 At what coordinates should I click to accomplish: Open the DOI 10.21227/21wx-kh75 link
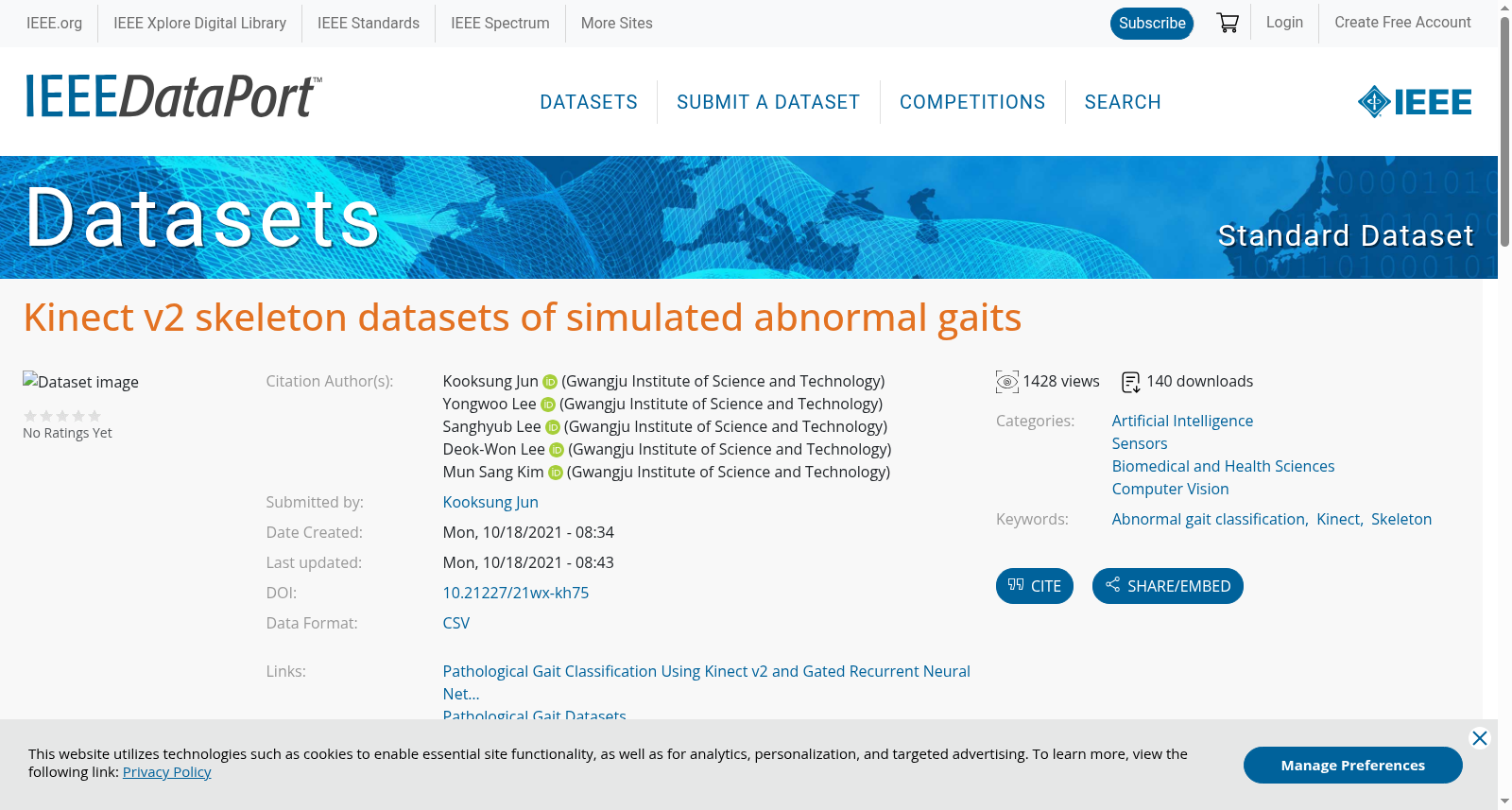point(516,594)
